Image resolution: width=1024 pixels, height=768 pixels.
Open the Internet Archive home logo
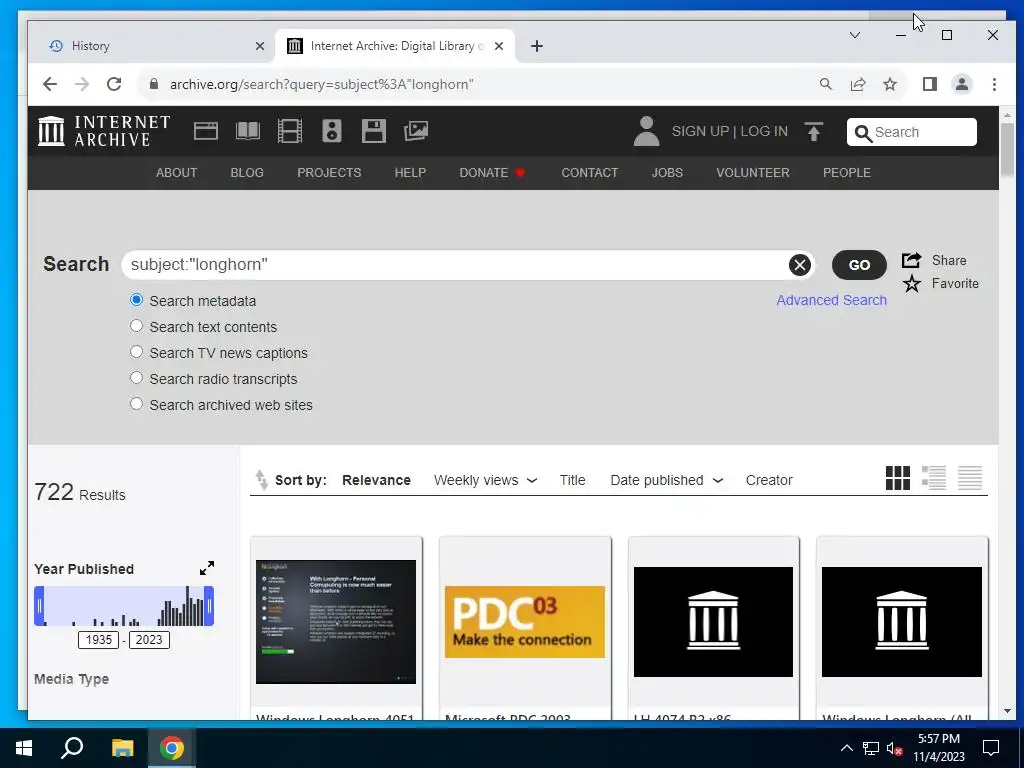click(x=104, y=131)
